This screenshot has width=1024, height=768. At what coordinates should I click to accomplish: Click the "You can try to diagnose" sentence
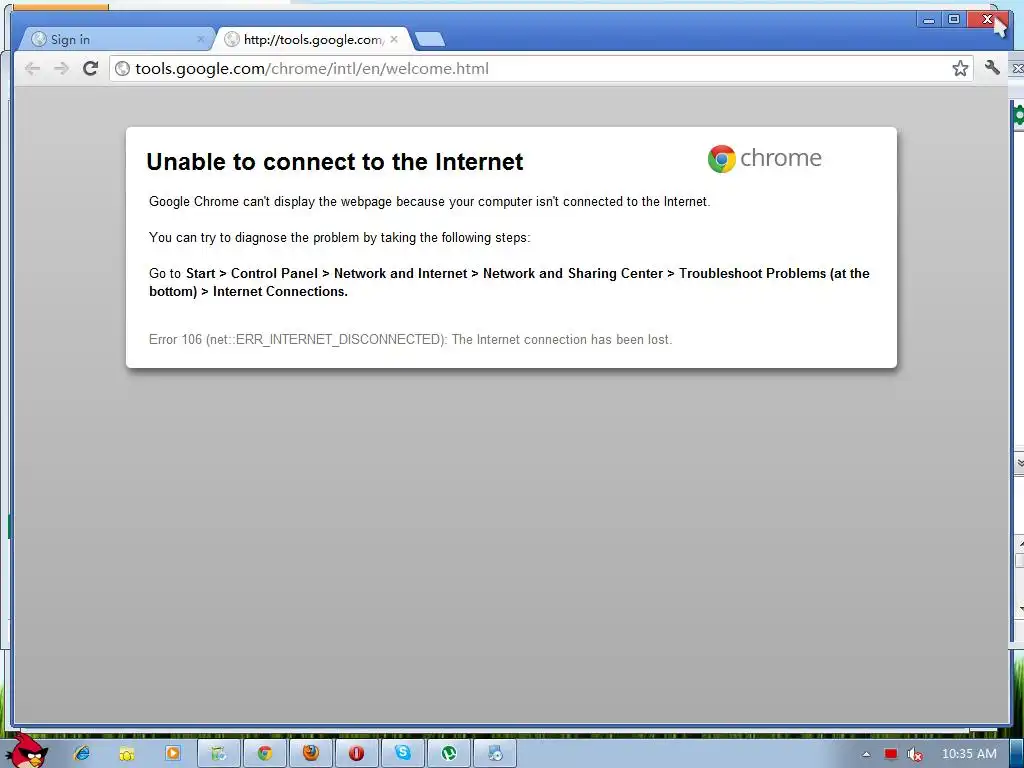pyautogui.click(x=340, y=238)
